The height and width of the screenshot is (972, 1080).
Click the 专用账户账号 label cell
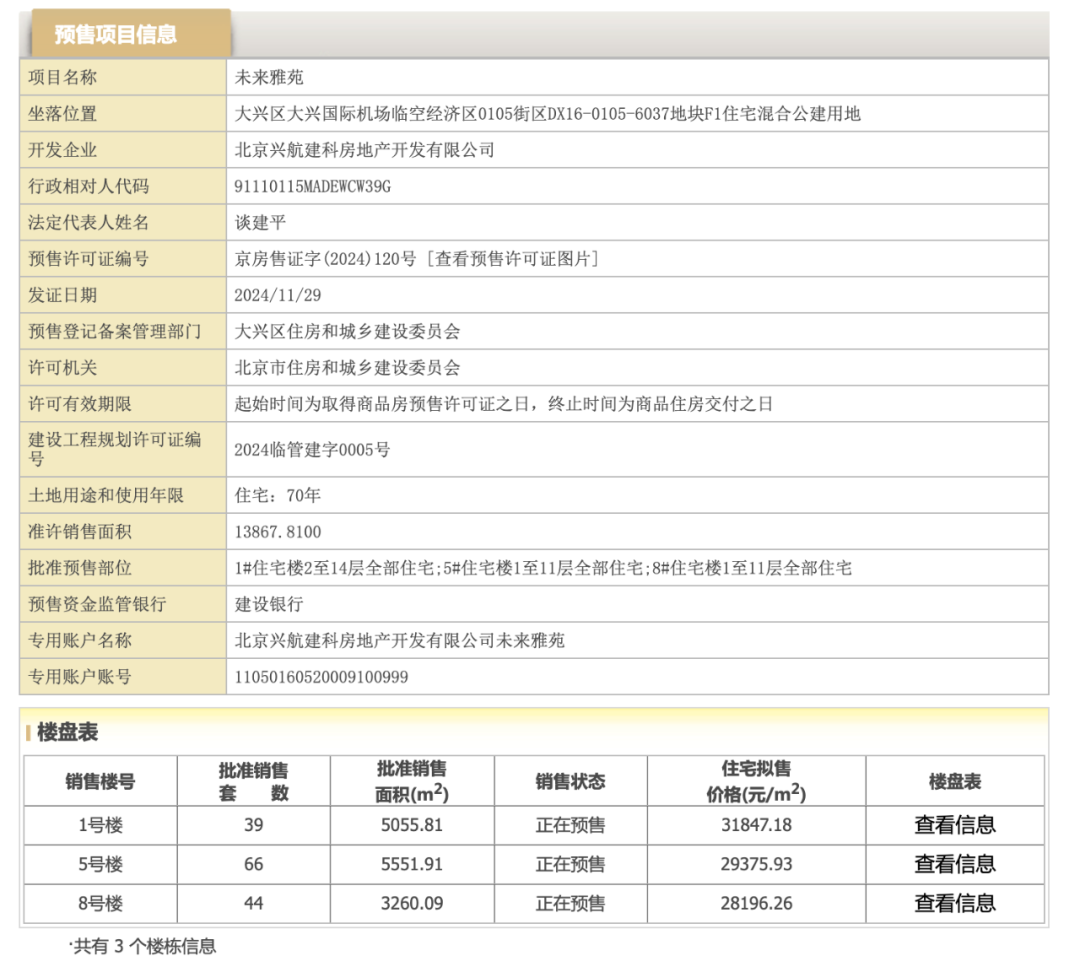[x=123, y=677]
